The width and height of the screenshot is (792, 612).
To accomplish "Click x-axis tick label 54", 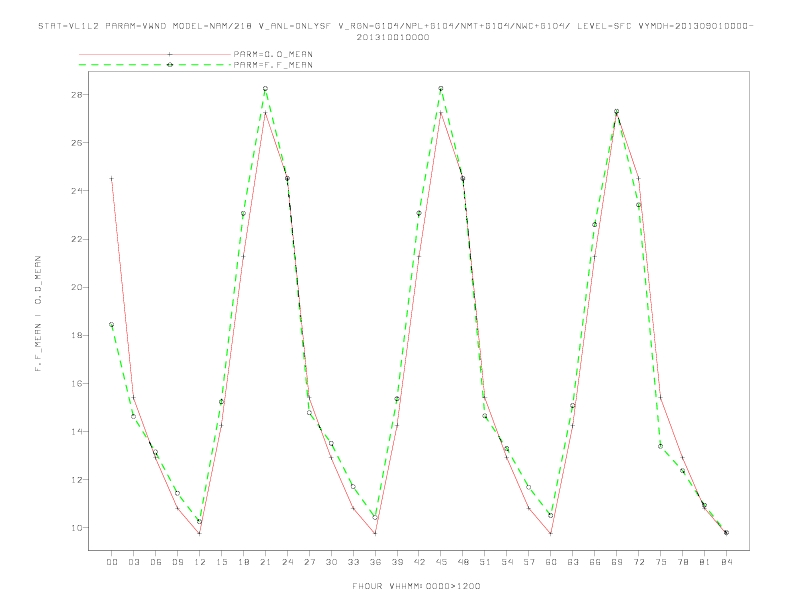I will [507, 562].
